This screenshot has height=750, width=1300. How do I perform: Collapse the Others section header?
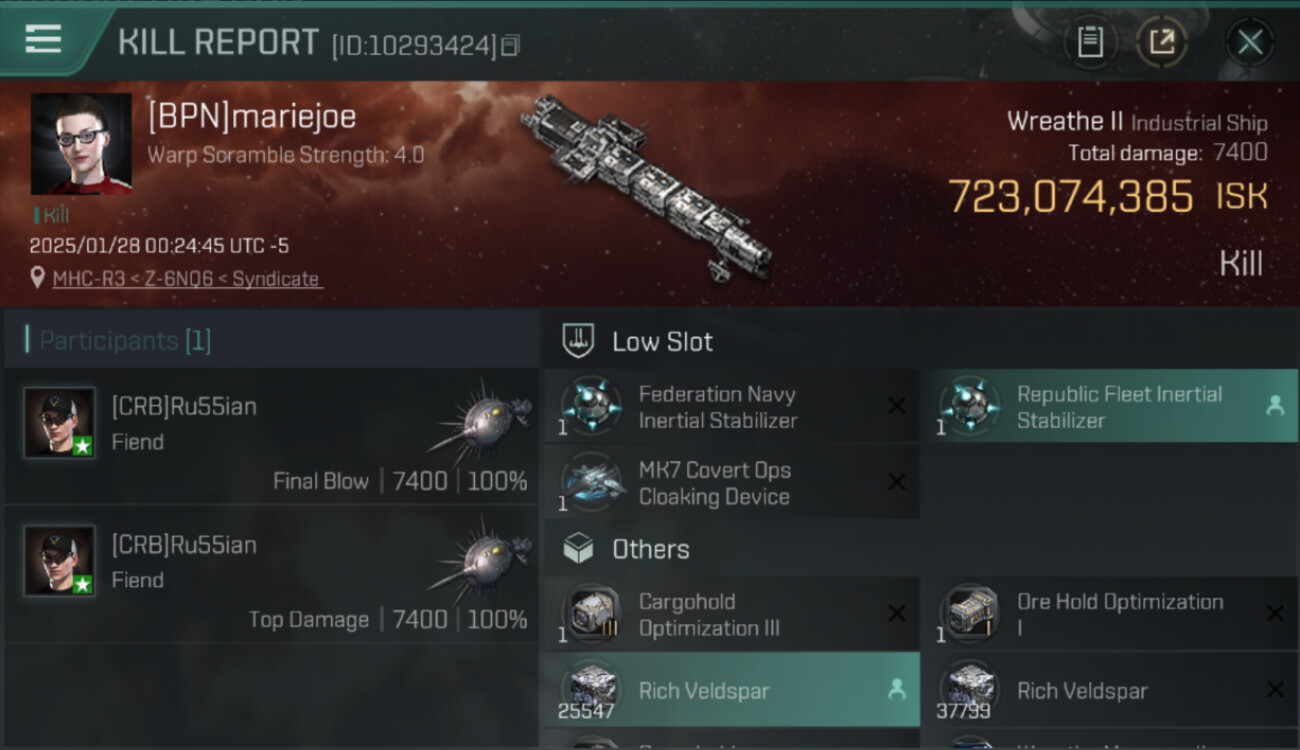pyautogui.click(x=920, y=549)
